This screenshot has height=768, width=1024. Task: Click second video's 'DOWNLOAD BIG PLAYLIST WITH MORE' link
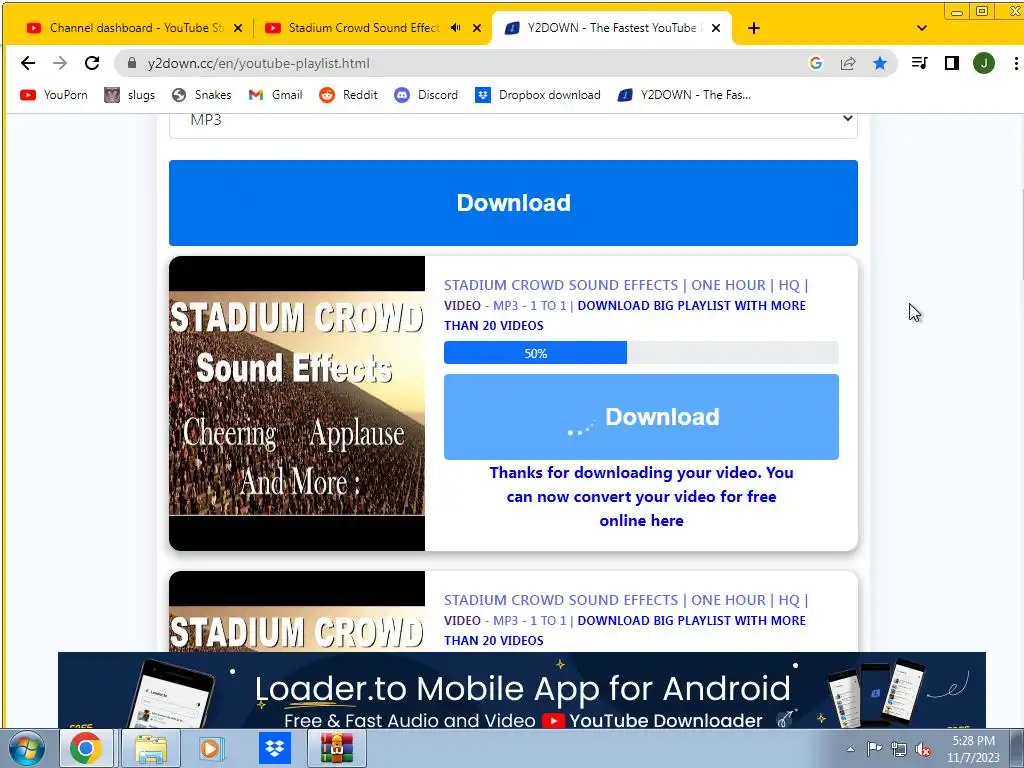click(625, 630)
